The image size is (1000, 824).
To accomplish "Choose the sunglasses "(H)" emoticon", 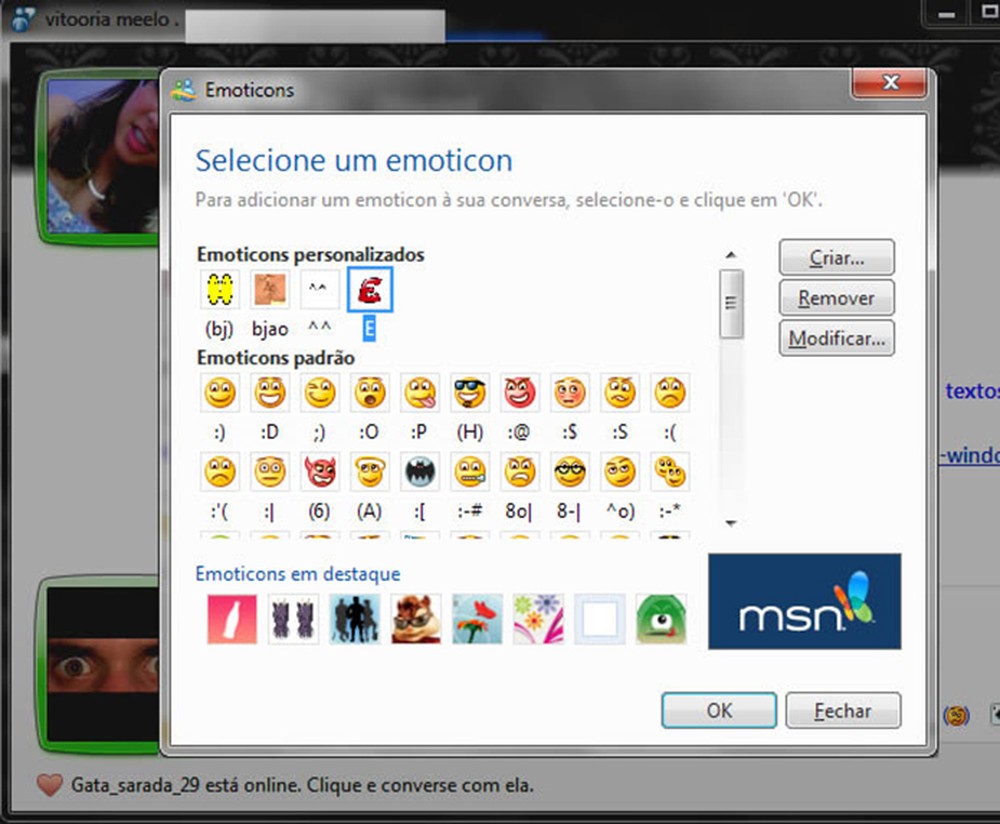I will (x=470, y=392).
